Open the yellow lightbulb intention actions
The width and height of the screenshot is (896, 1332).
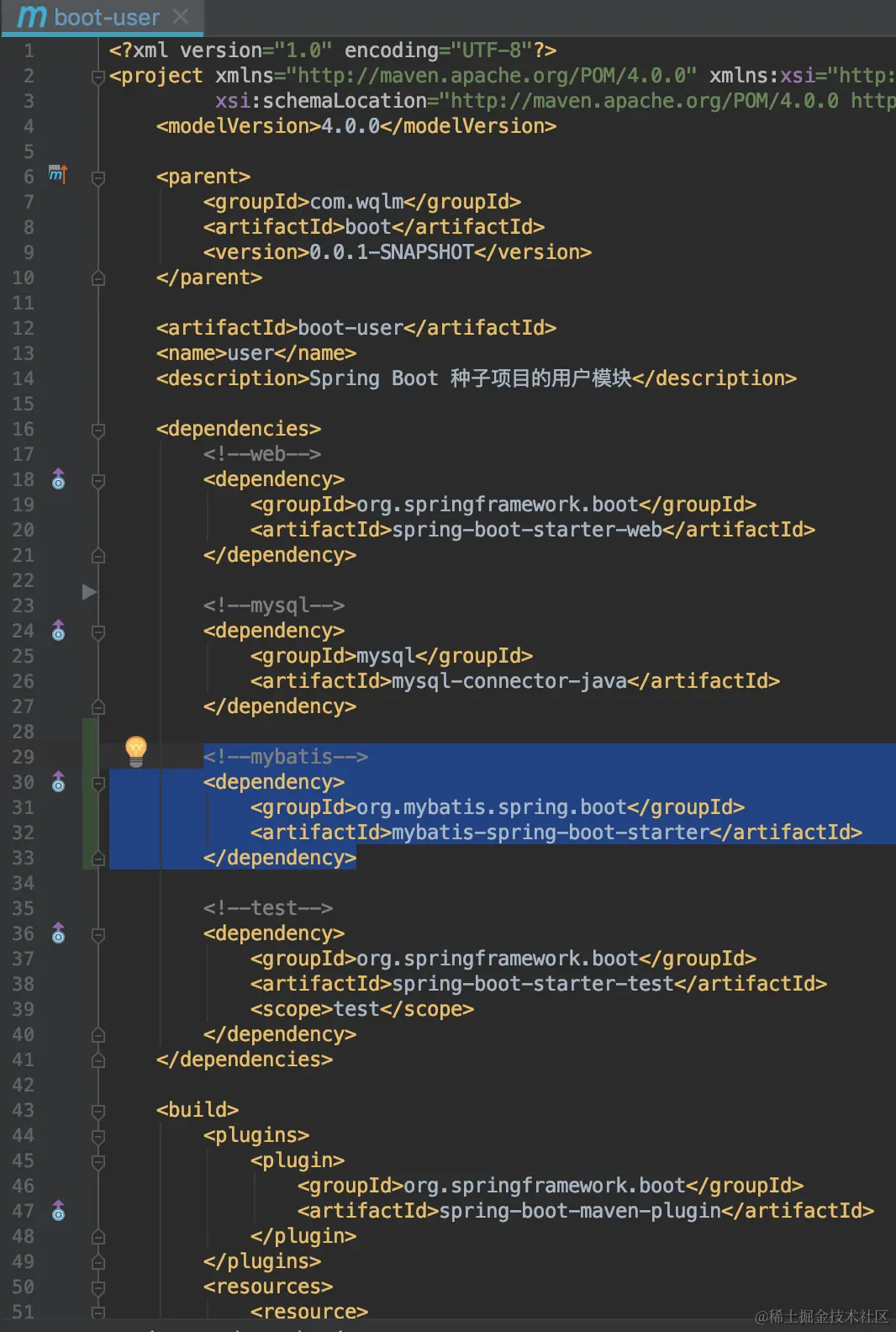(x=136, y=750)
